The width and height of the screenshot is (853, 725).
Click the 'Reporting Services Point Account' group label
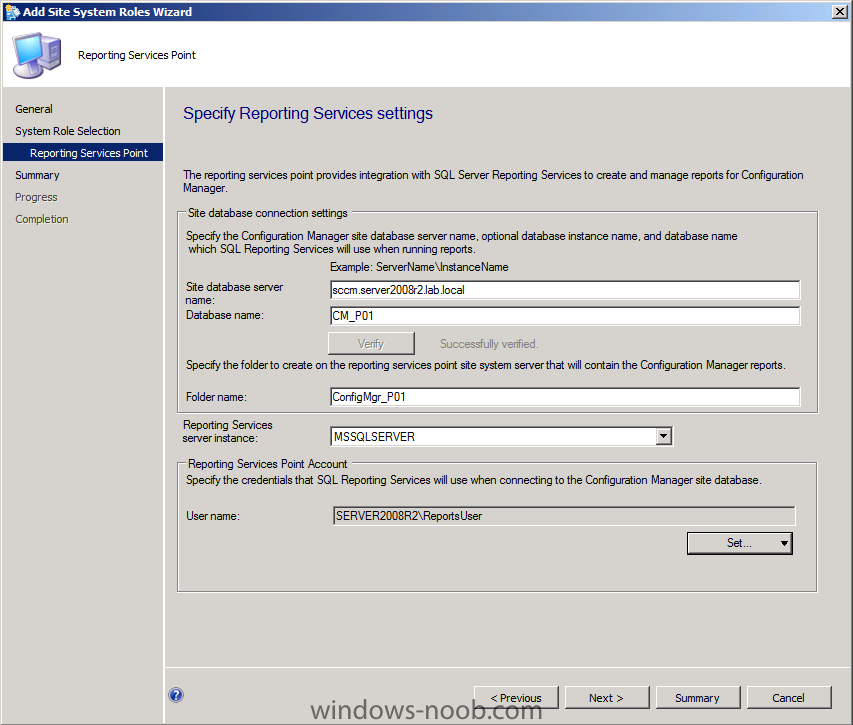coord(267,464)
